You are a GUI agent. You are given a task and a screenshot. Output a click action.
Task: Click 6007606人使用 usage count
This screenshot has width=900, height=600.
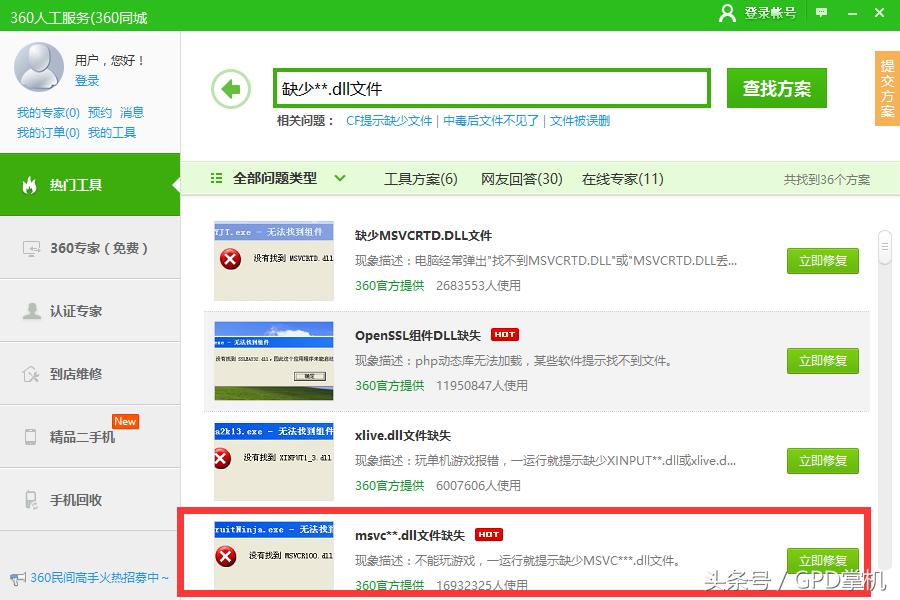coord(478,485)
